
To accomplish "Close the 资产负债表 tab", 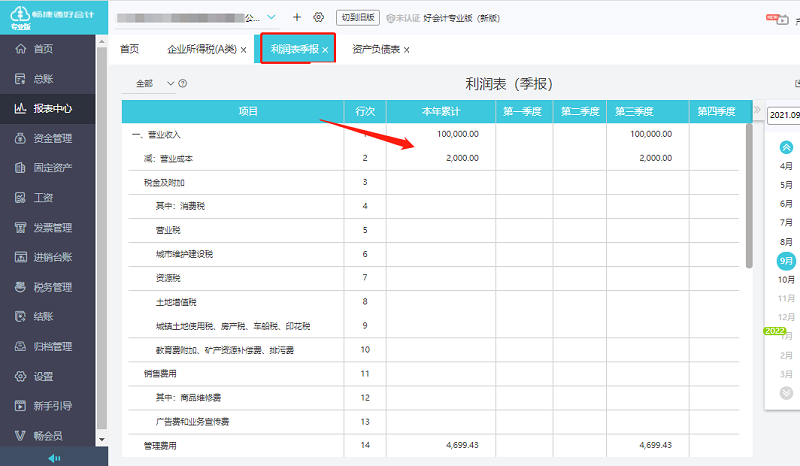I will point(407,50).
